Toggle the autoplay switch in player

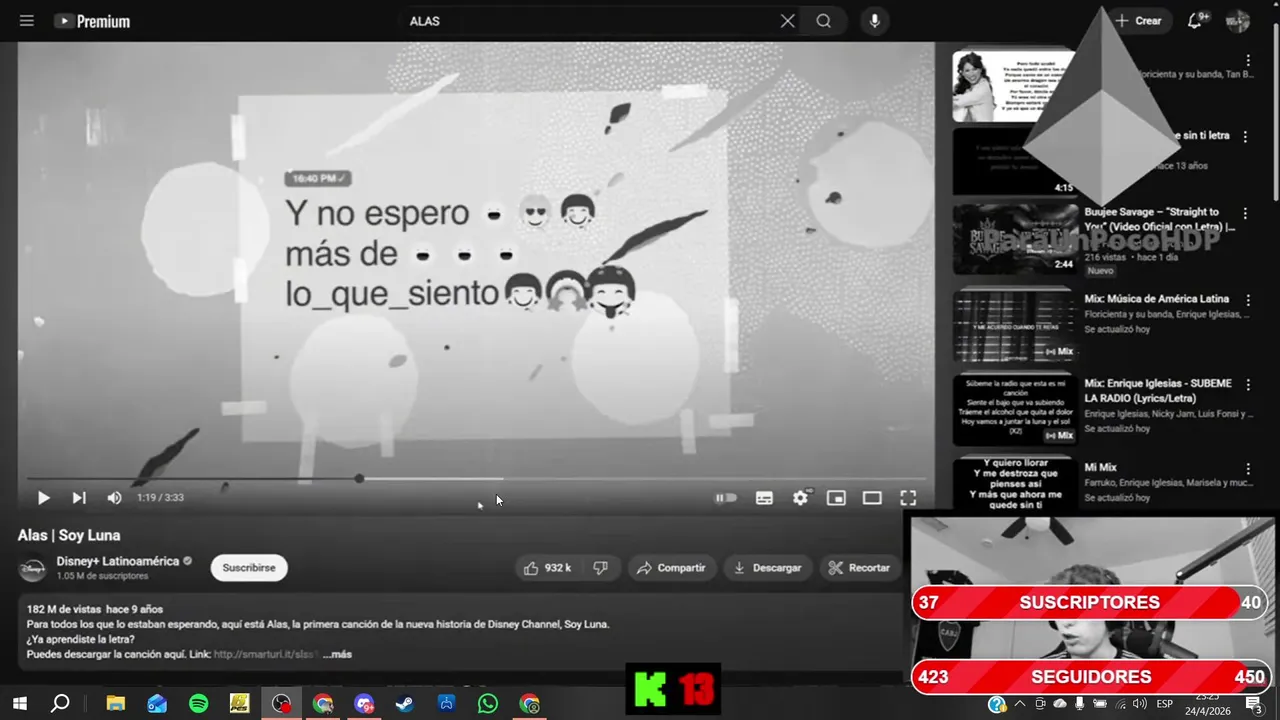point(726,498)
